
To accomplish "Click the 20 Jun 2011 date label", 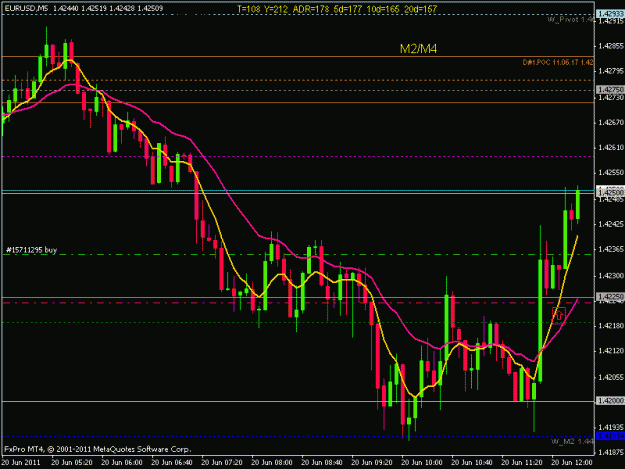I will pos(21,463).
